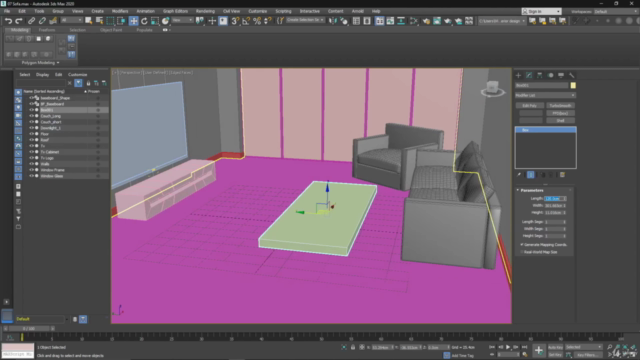Click the Pin Stack icon
The height and width of the screenshot is (360, 640).
pos(519,175)
